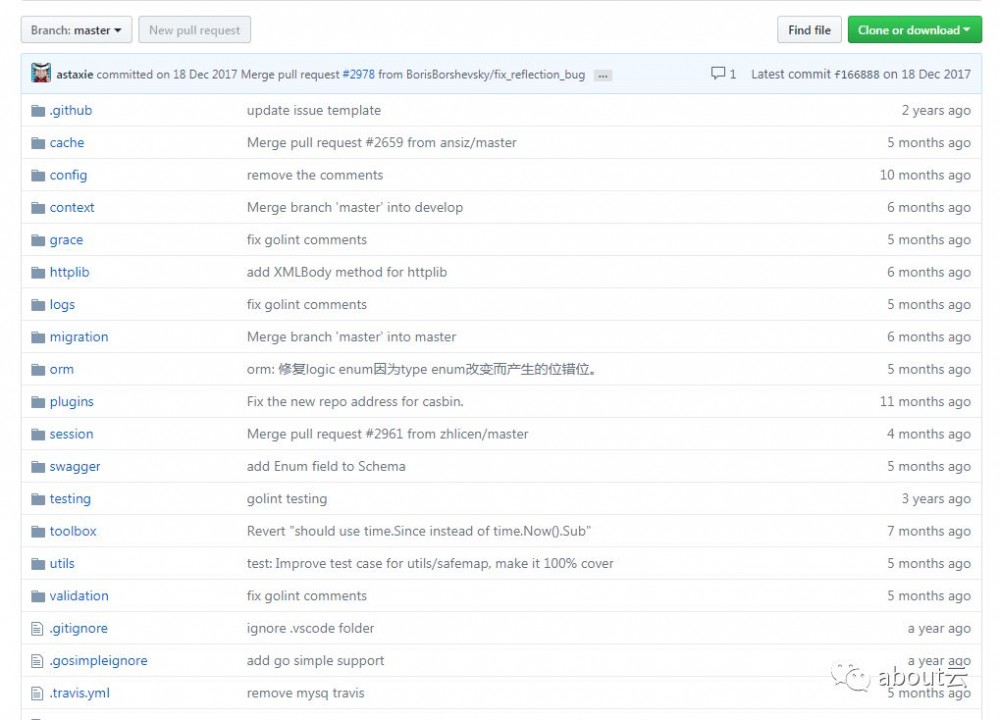Click the .gosimpleignore file icon
This screenshot has height=720, width=1000.
(x=37, y=661)
